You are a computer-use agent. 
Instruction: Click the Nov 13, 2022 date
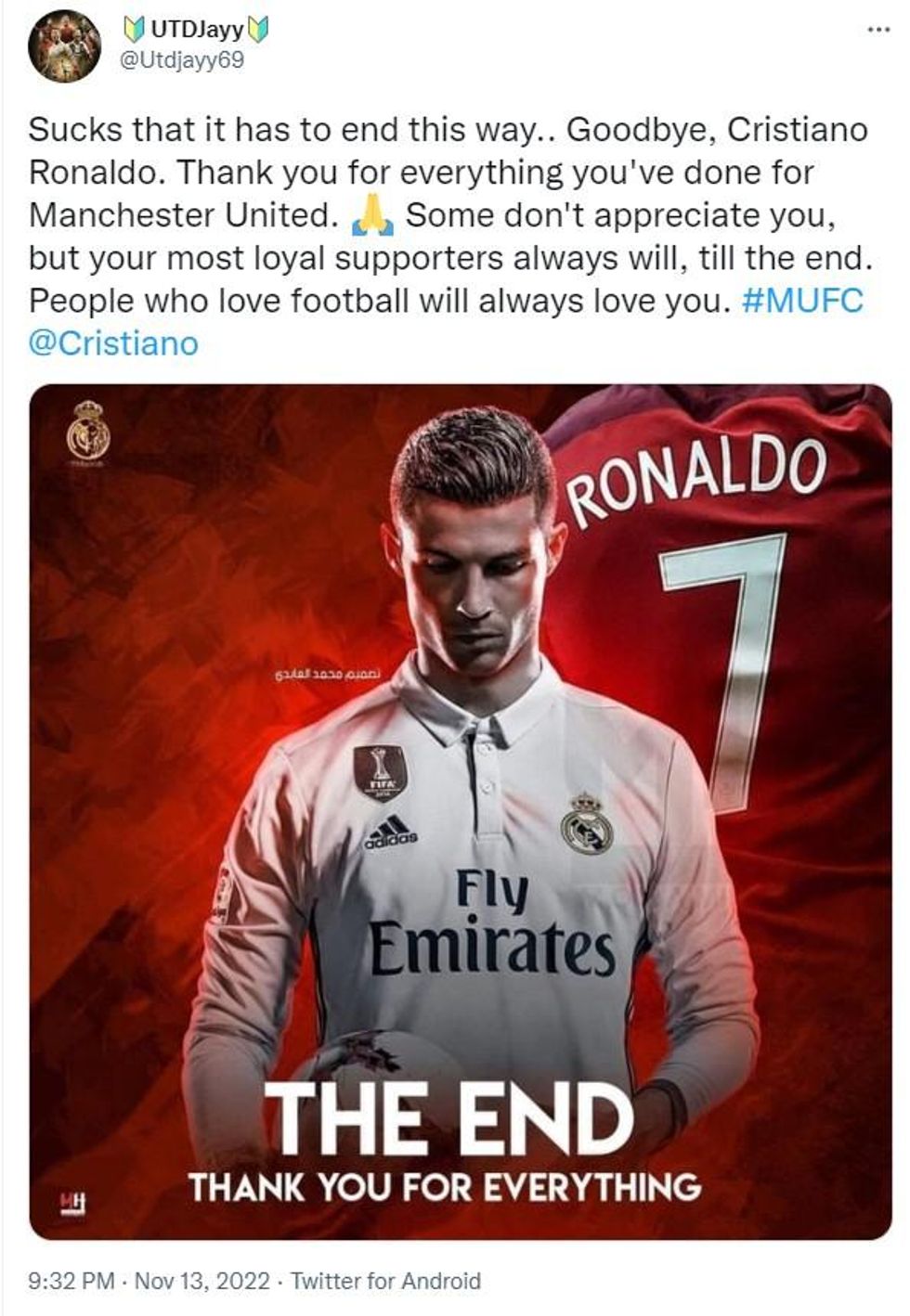click(202, 1282)
